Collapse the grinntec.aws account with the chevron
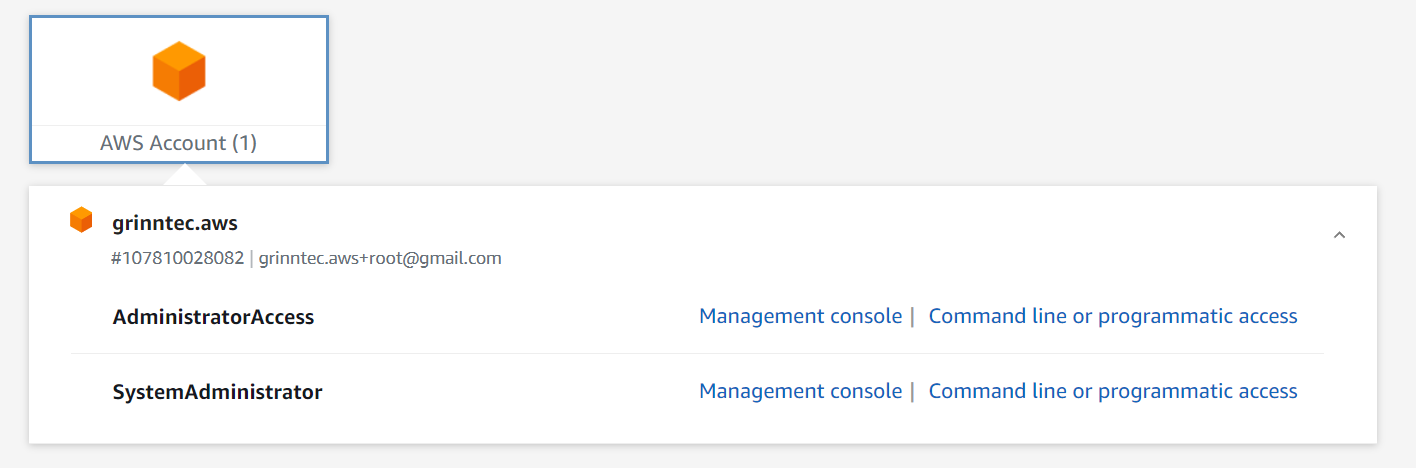 click(1340, 235)
